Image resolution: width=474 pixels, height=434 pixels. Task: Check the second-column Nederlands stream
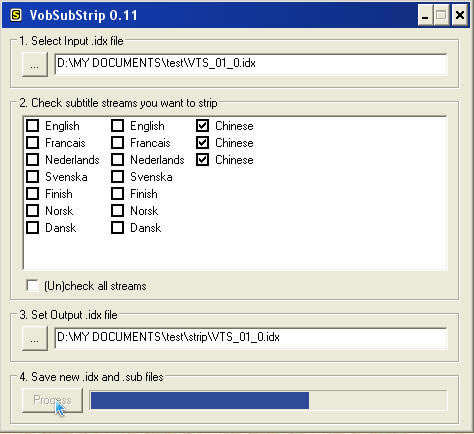117,160
